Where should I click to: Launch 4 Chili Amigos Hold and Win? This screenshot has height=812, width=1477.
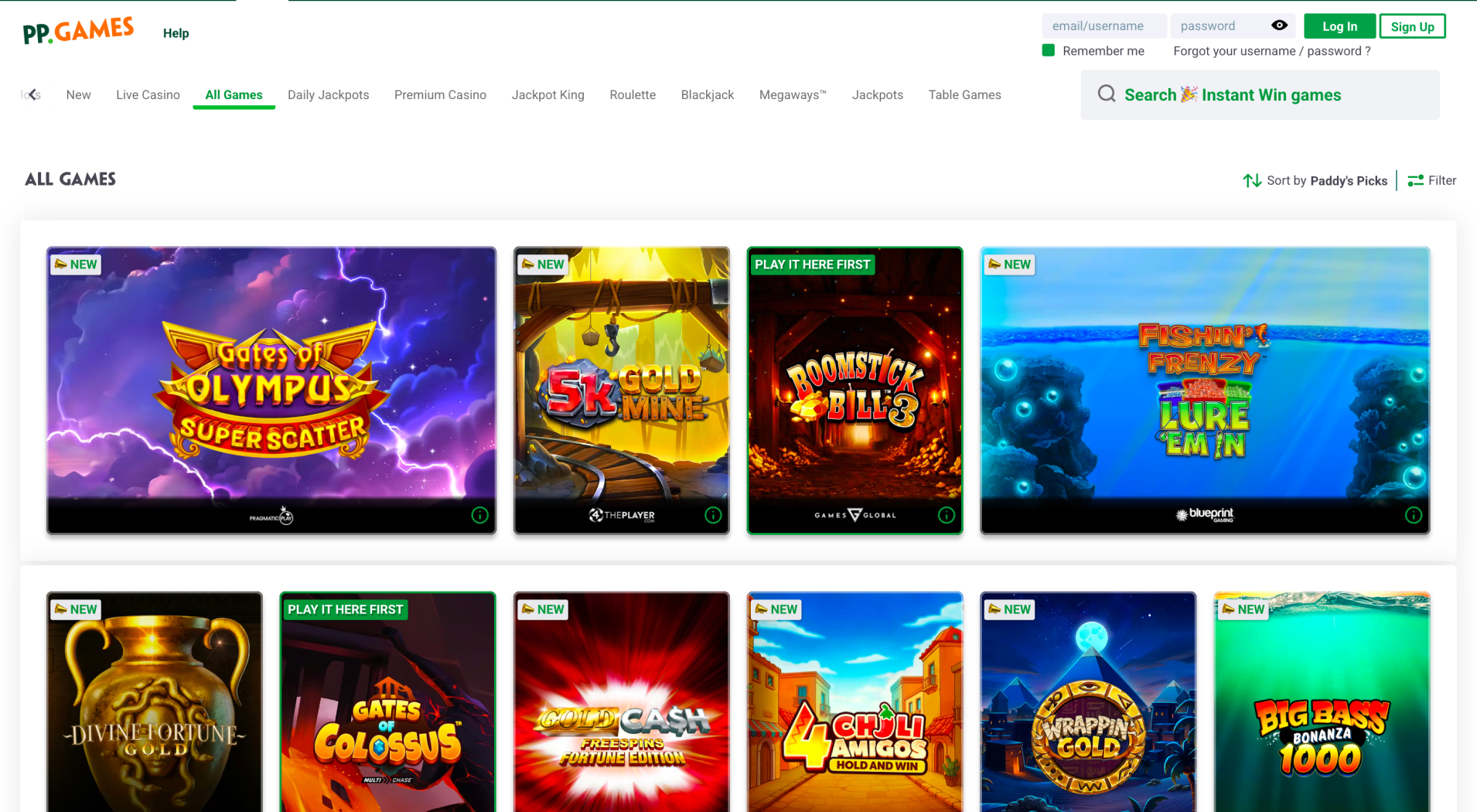click(855, 702)
